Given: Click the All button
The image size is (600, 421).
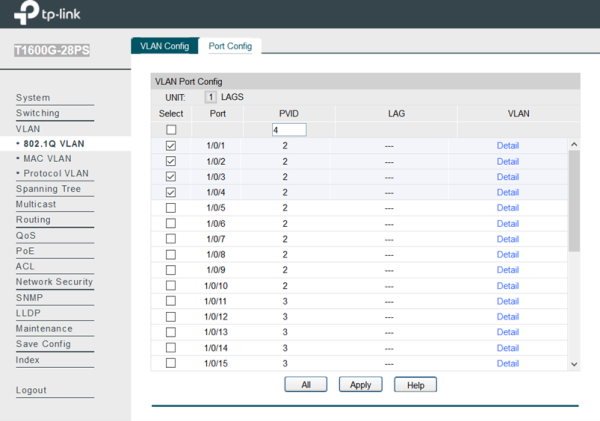Looking at the screenshot, I should [x=306, y=384].
